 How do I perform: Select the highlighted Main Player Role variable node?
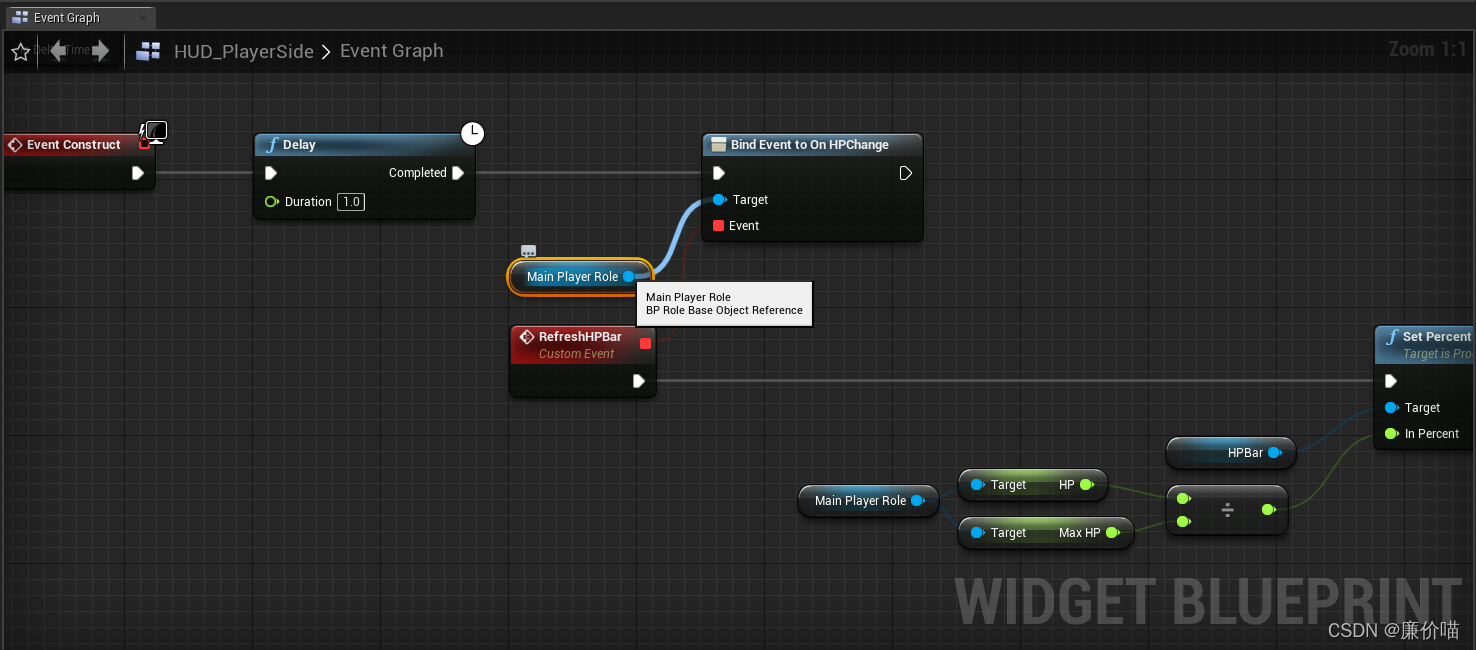pos(580,277)
